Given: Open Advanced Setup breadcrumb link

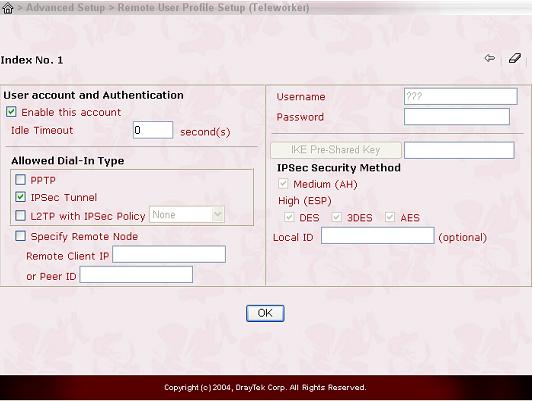Looking at the screenshot, I should (x=66, y=7).
